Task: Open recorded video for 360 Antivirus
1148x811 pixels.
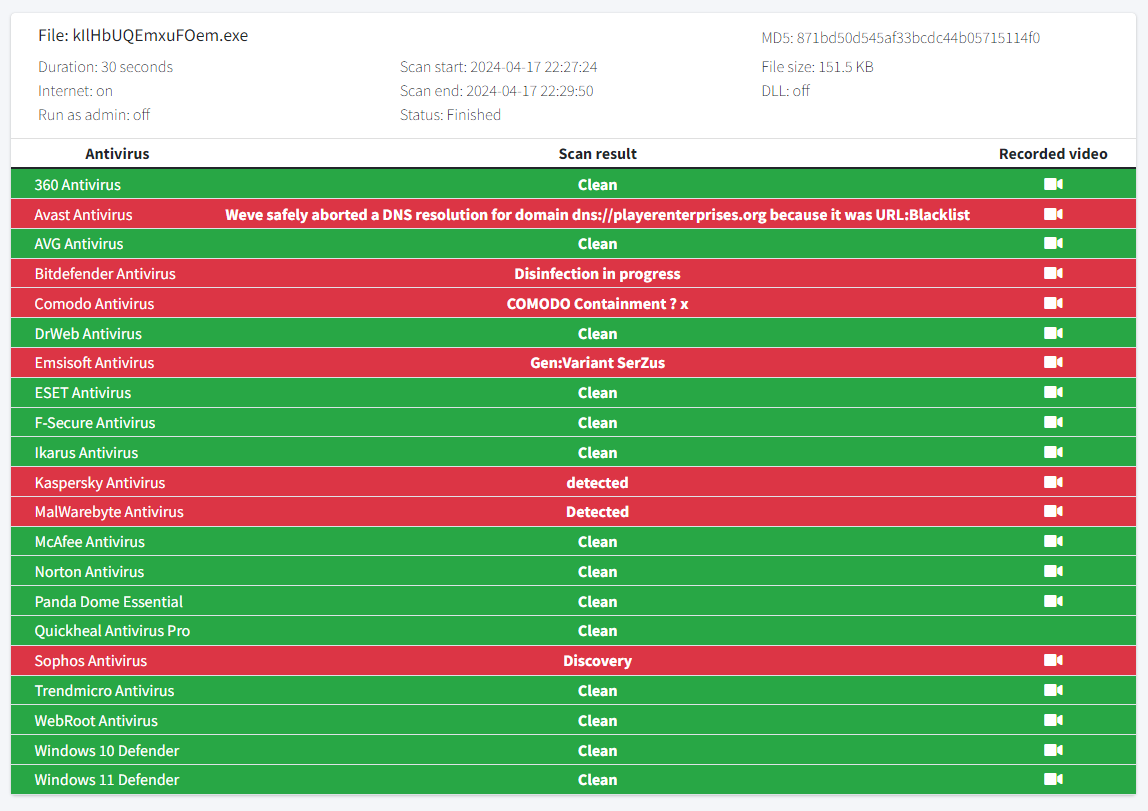Action: [x=1053, y=184]
